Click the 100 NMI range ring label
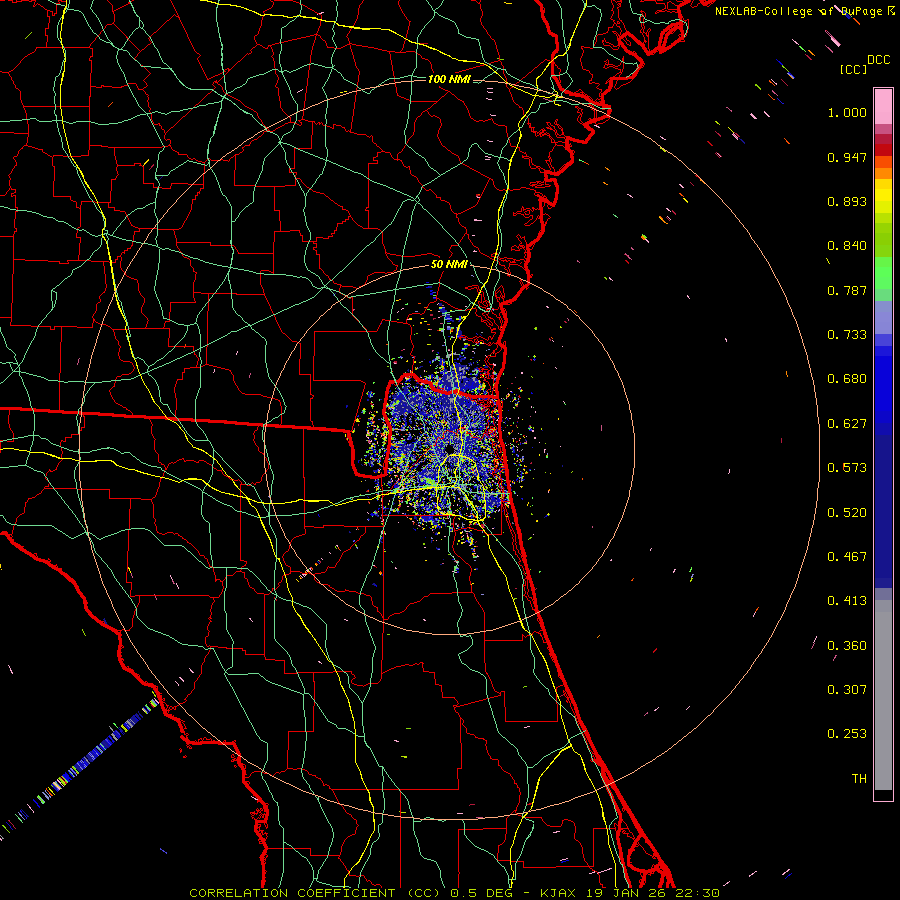This screenshot has width=900, height=900. point(449,79)
